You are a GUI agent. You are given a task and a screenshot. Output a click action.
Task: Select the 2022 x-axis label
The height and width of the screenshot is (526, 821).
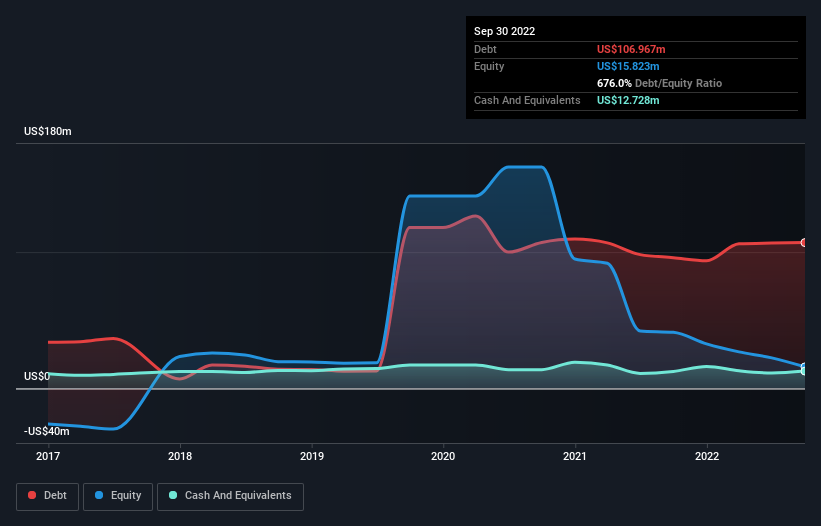707,456
